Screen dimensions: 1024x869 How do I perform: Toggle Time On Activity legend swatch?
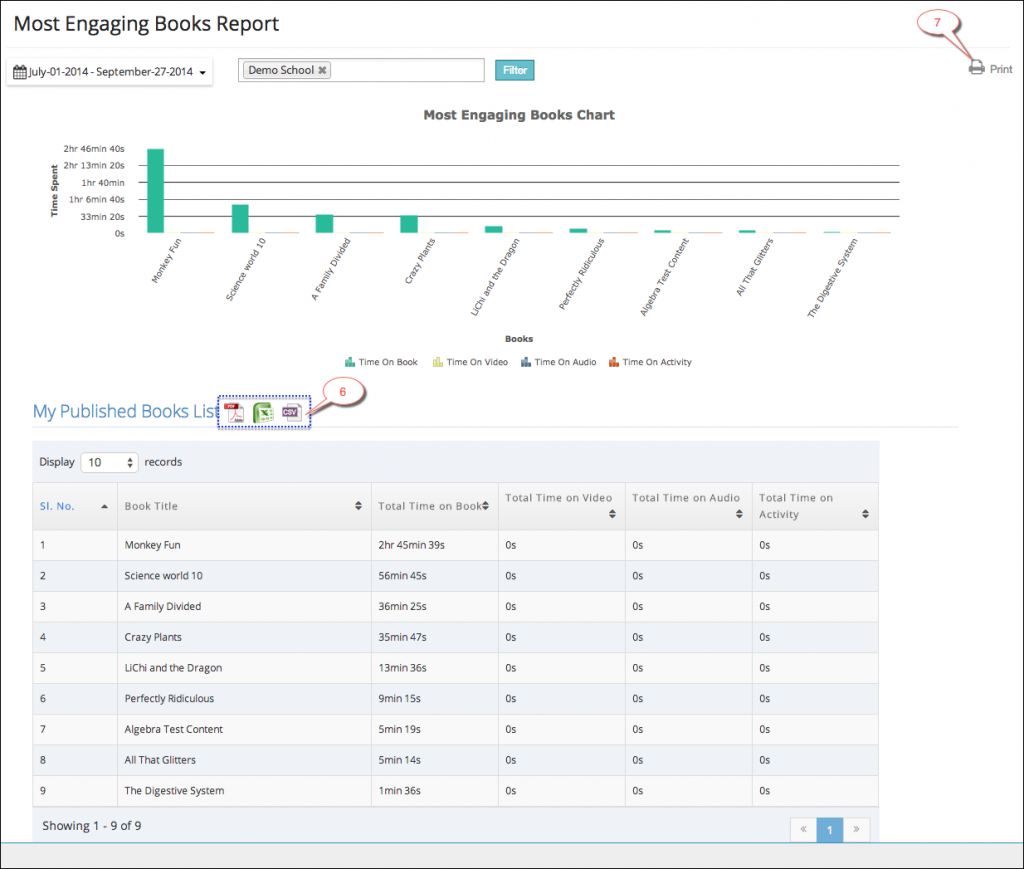[614, 362]
